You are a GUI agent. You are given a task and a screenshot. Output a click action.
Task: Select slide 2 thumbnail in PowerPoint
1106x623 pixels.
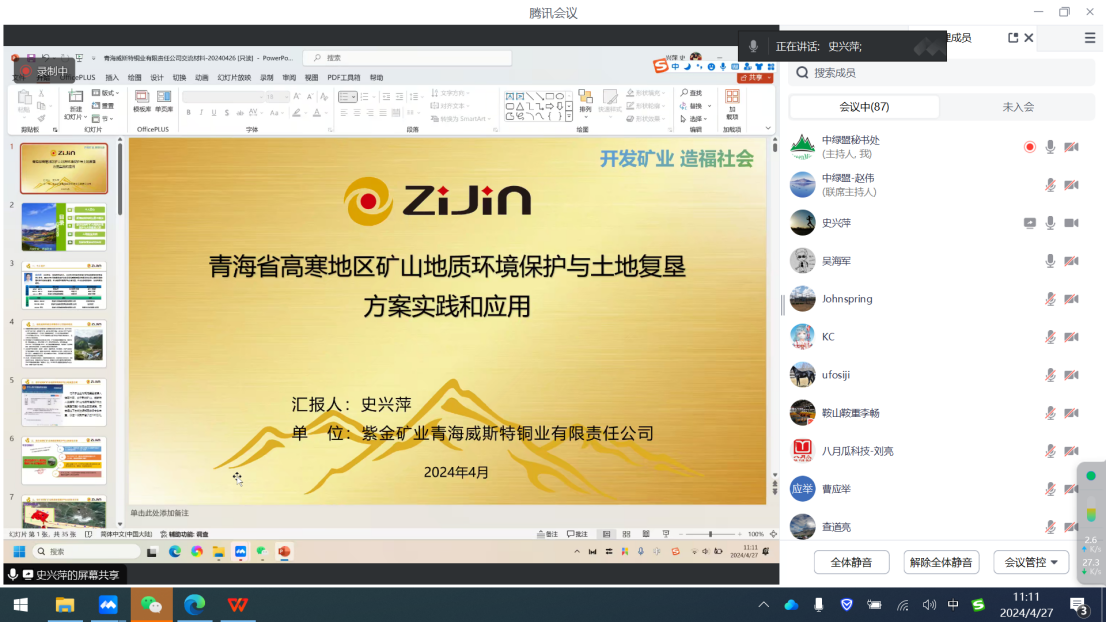64,227
